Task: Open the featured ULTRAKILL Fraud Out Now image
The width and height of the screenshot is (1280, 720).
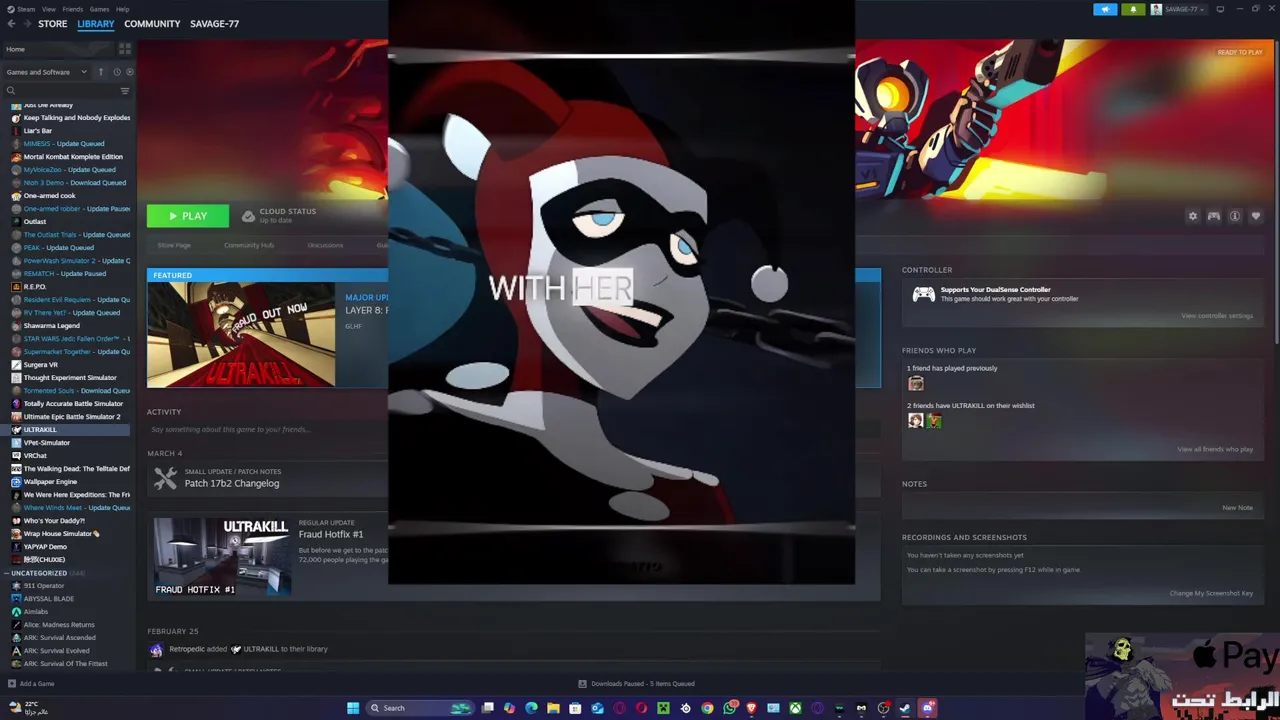Action: [x=241, y=334]
